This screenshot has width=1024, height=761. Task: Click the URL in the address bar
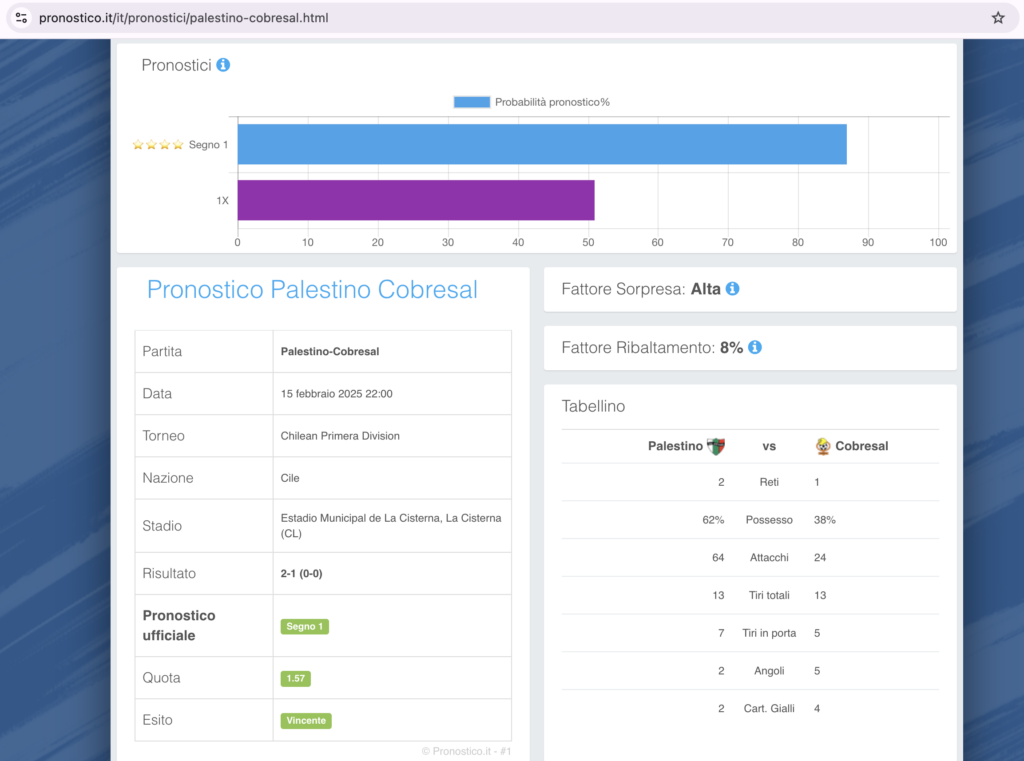pyautogui.click(x=184, y=18)
